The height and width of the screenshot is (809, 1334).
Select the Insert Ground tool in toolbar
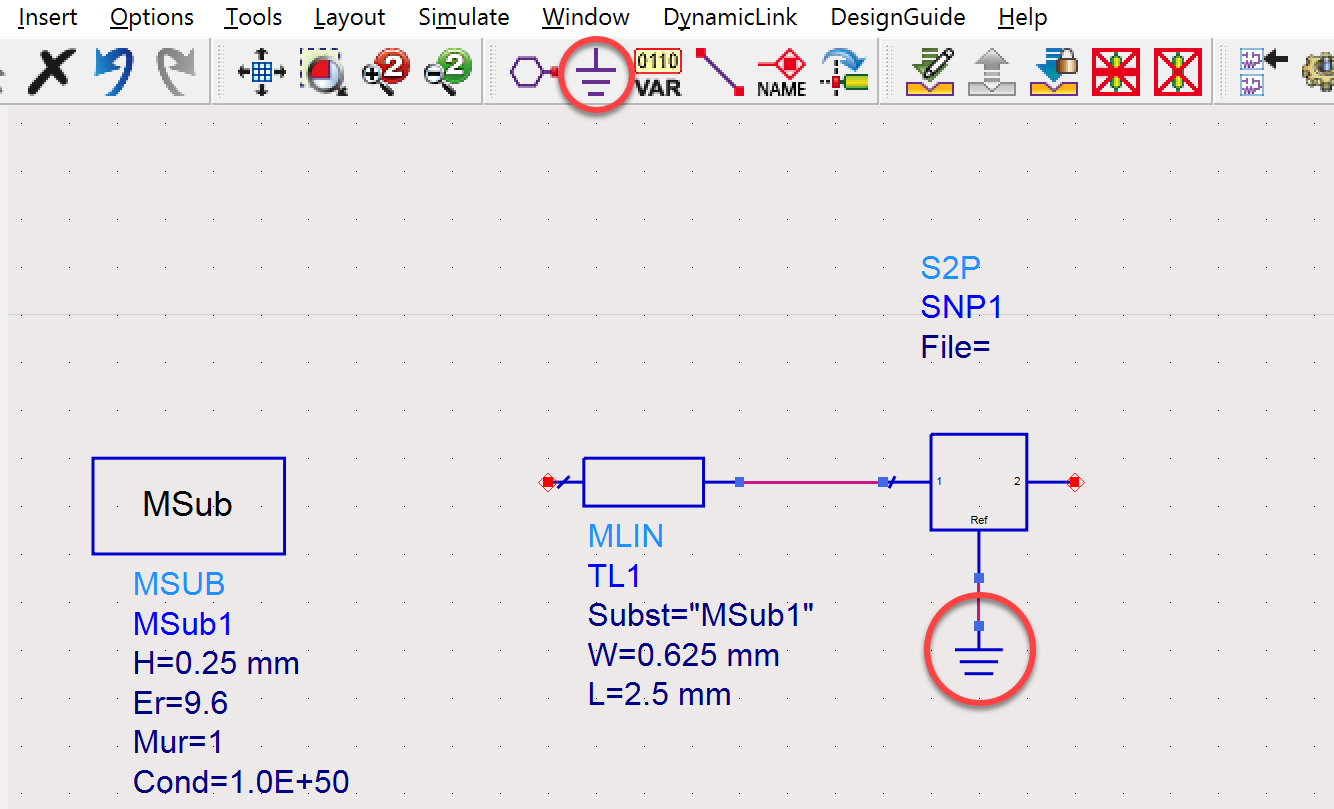[596, 72]
